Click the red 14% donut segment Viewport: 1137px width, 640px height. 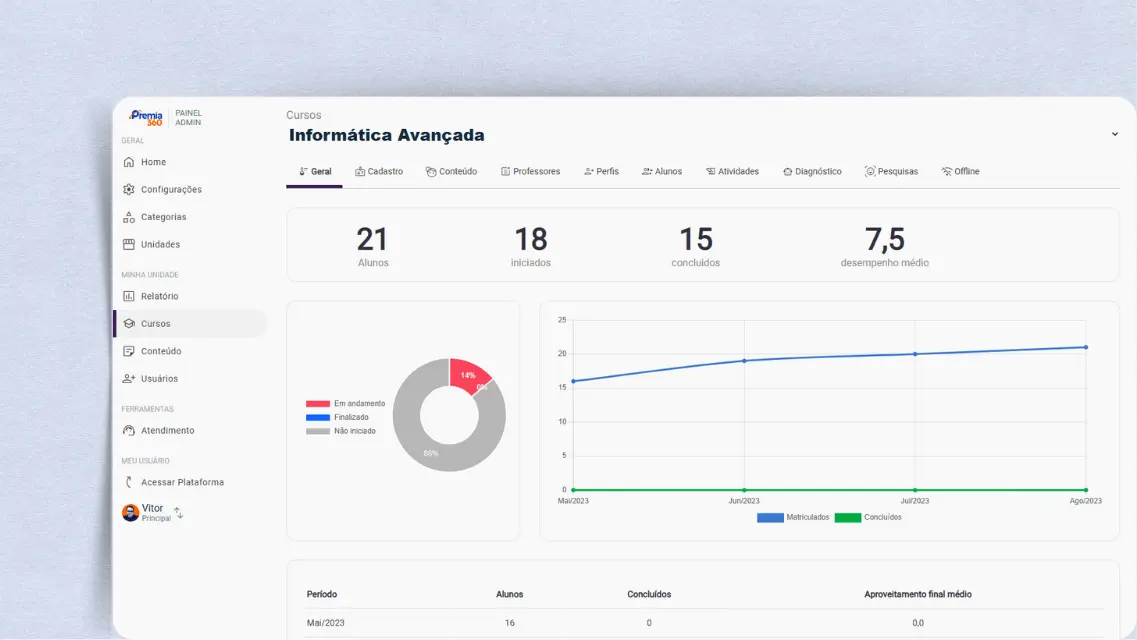tap(466, 373)
